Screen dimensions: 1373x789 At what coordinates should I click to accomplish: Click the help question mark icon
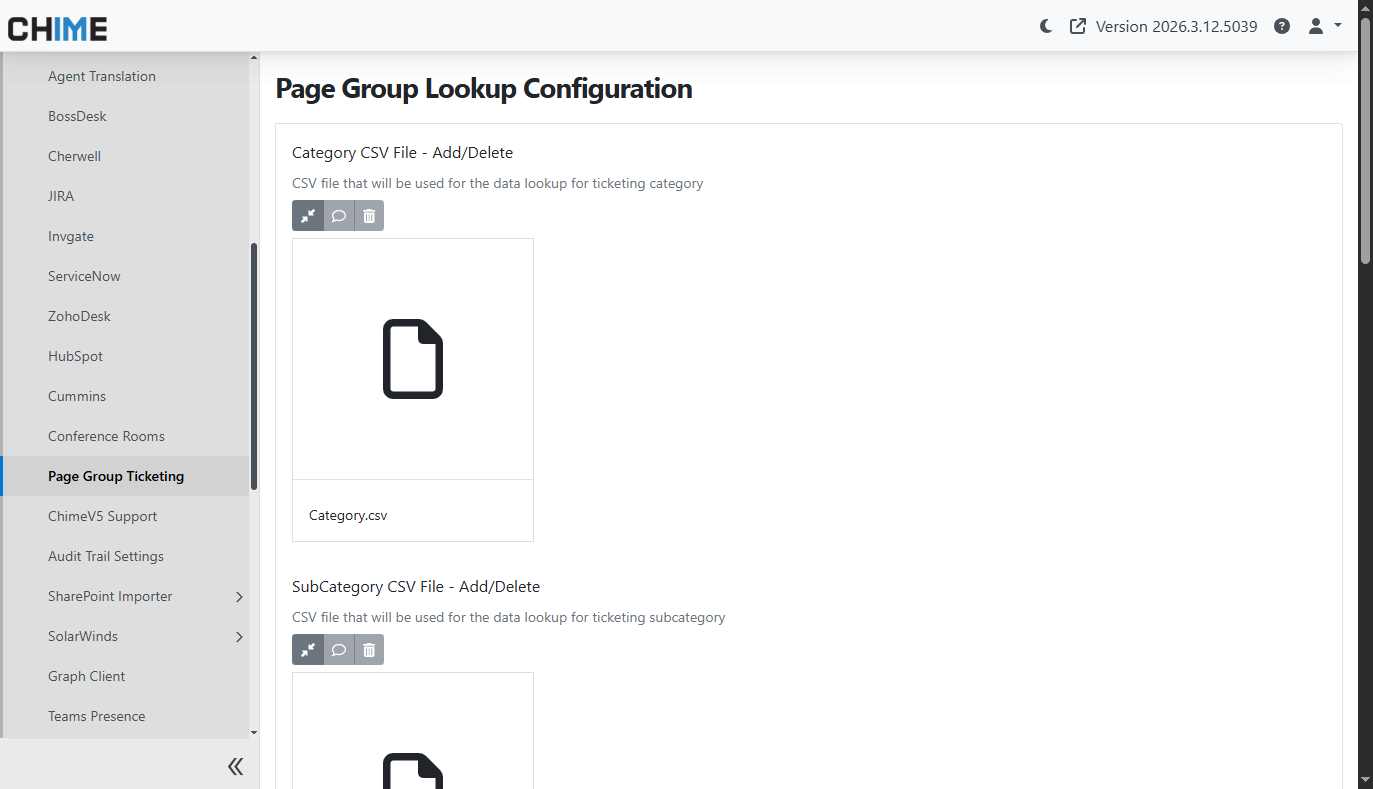(1282, 27)
